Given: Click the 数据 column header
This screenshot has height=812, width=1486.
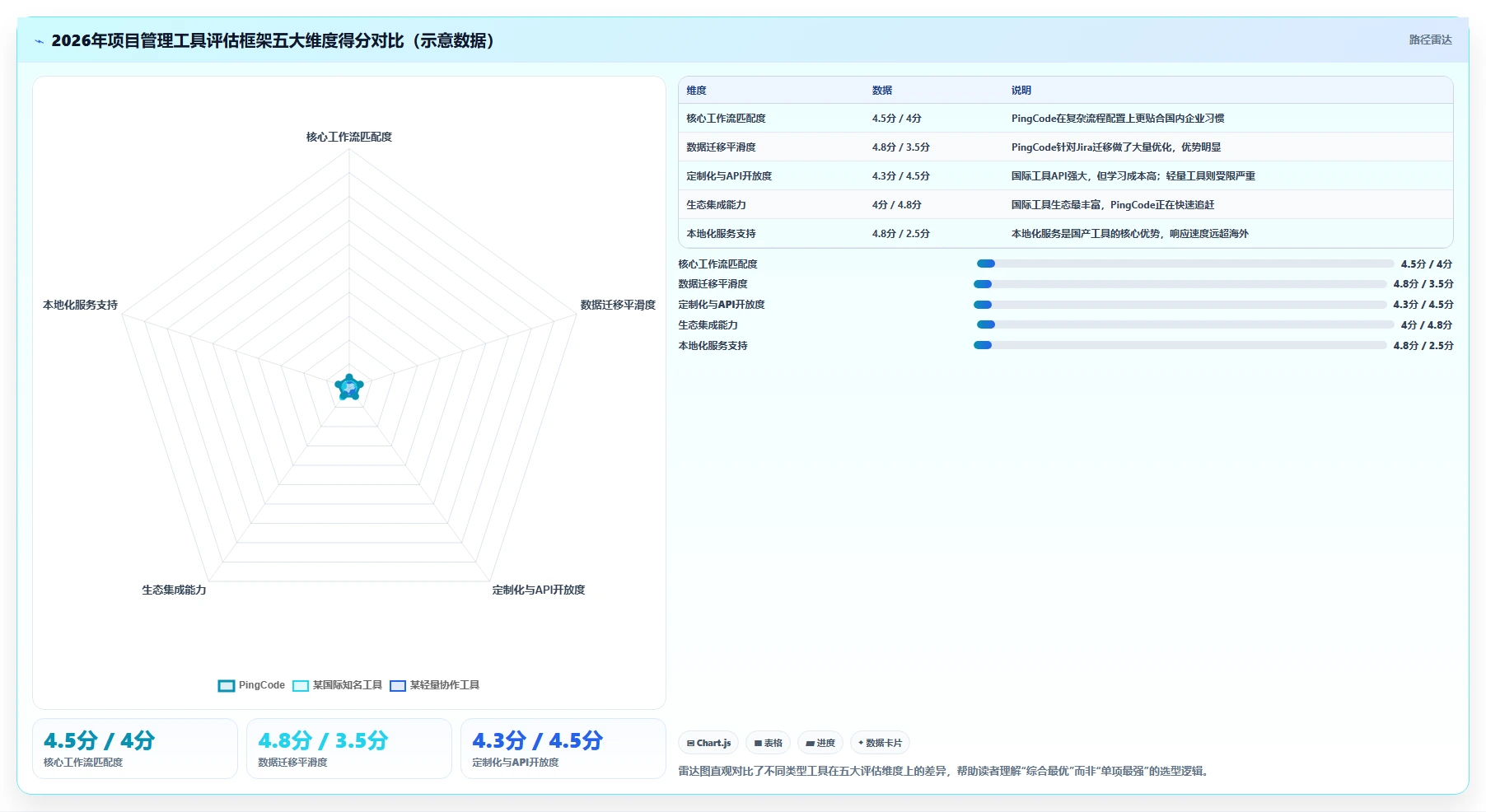Looking at the screenshot, I should (882, 91).
